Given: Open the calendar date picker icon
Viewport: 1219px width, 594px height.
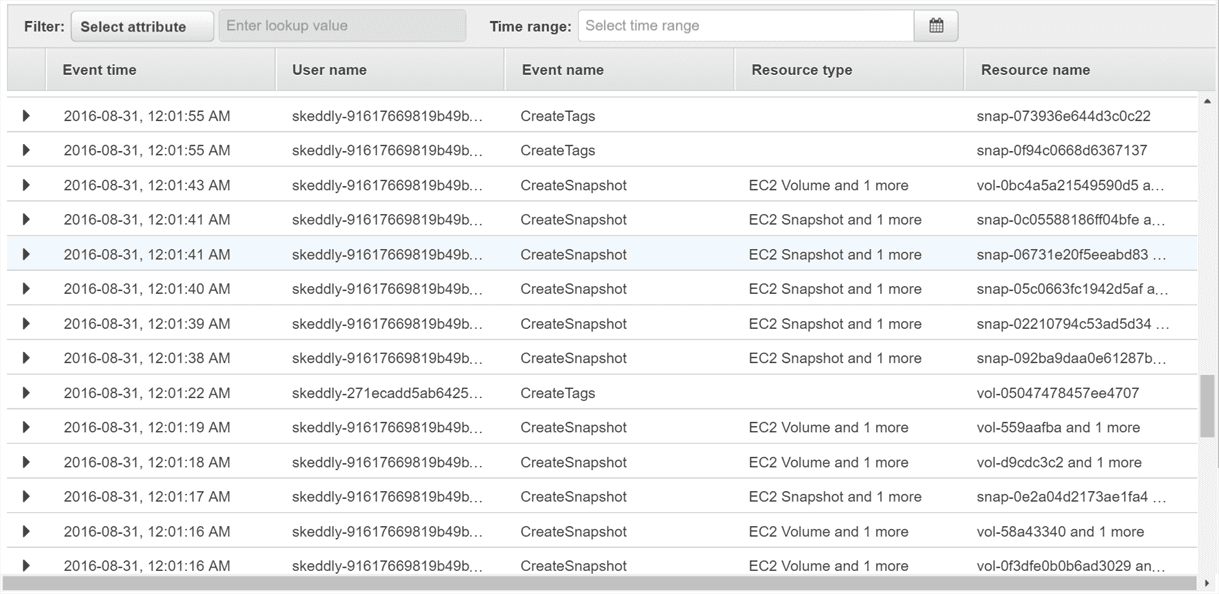Looking at the screenshot, I should pos(936,26).
